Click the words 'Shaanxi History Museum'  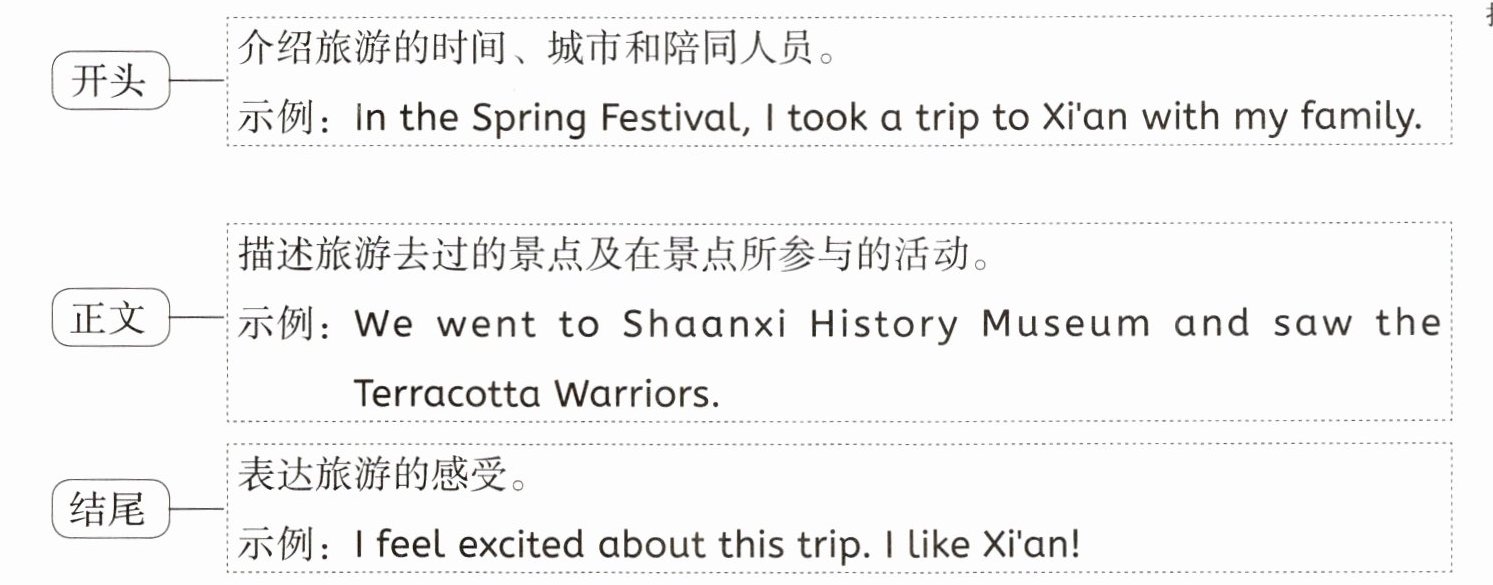[886, 324]
